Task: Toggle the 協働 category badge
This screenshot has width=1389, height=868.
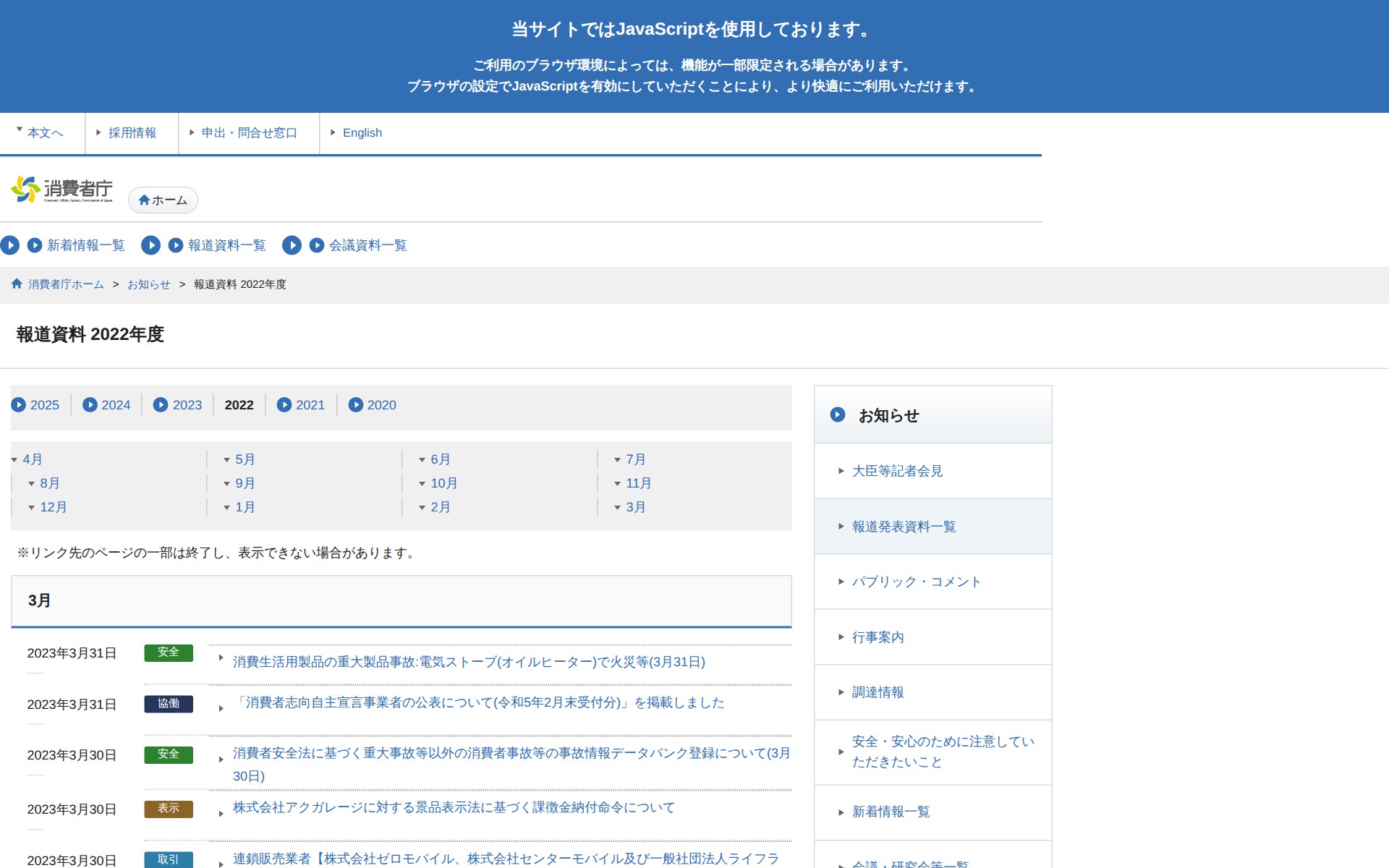Action: tap(169, 704)
